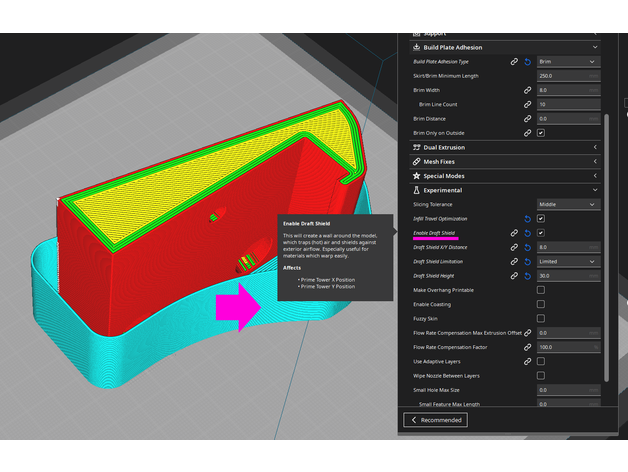
Task: Open Build Plate Adhesion Type dropdown
Action: tap(568, 61)
